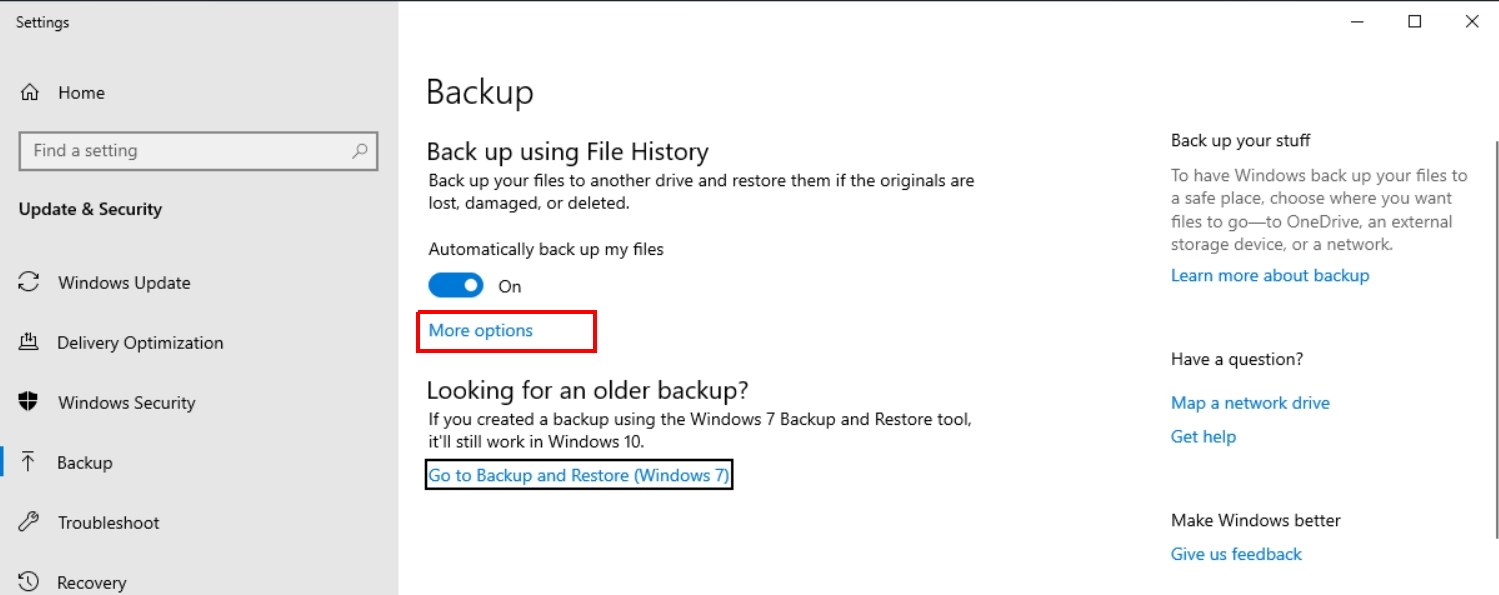Image resolution: width=1499 pixels, height=595 pixels.
Task: Open More options under File History
Action: 481,331
